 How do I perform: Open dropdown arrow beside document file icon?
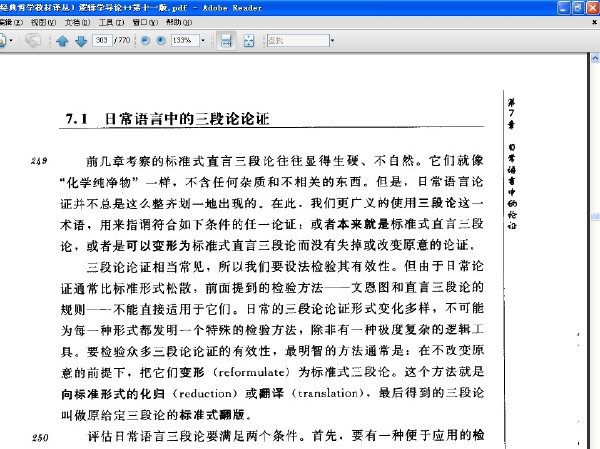(11, 40)
